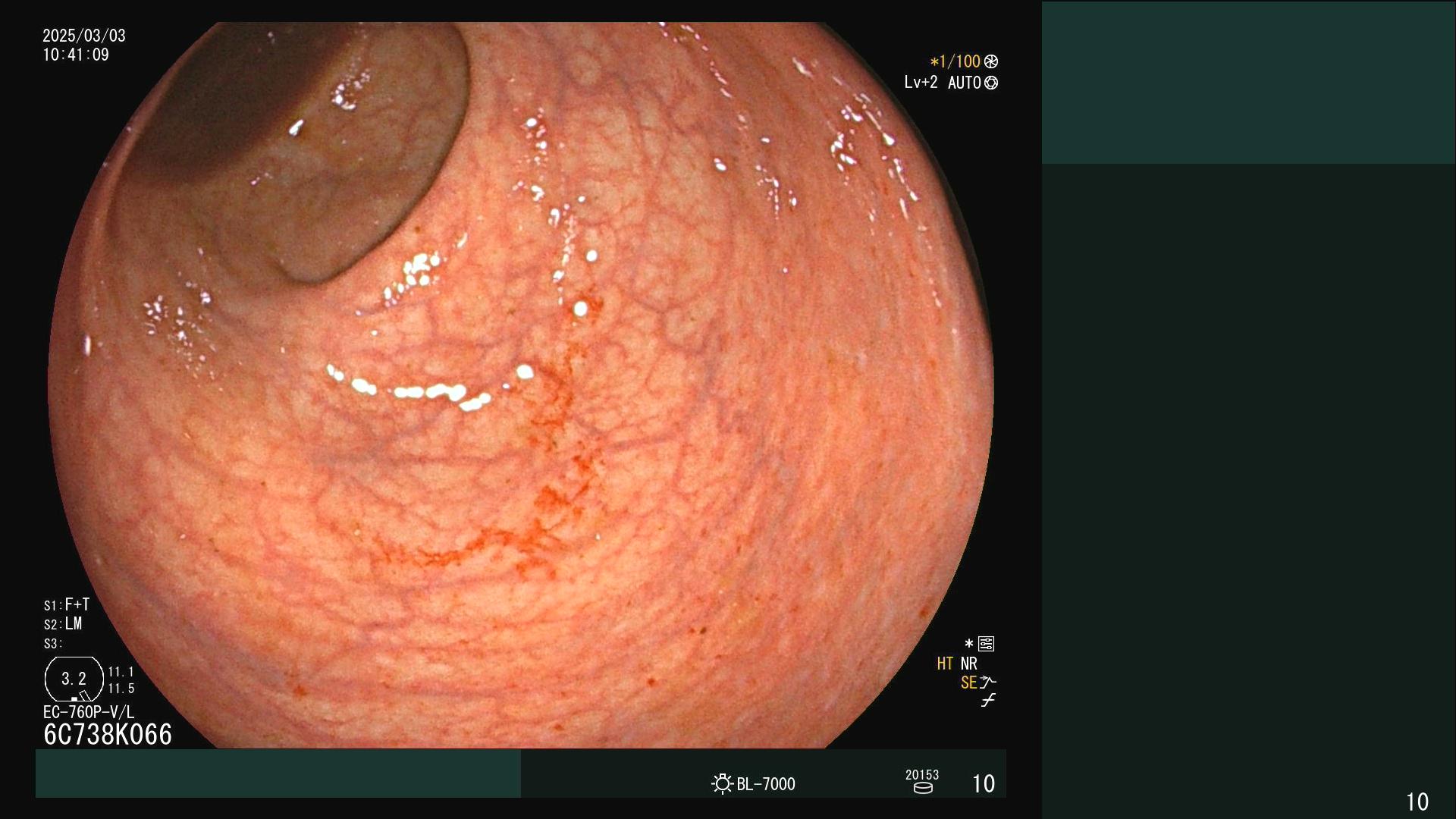Click the time stamp 10:41:09
Screen dimensions: 1456x819
[x=76, y=55]
